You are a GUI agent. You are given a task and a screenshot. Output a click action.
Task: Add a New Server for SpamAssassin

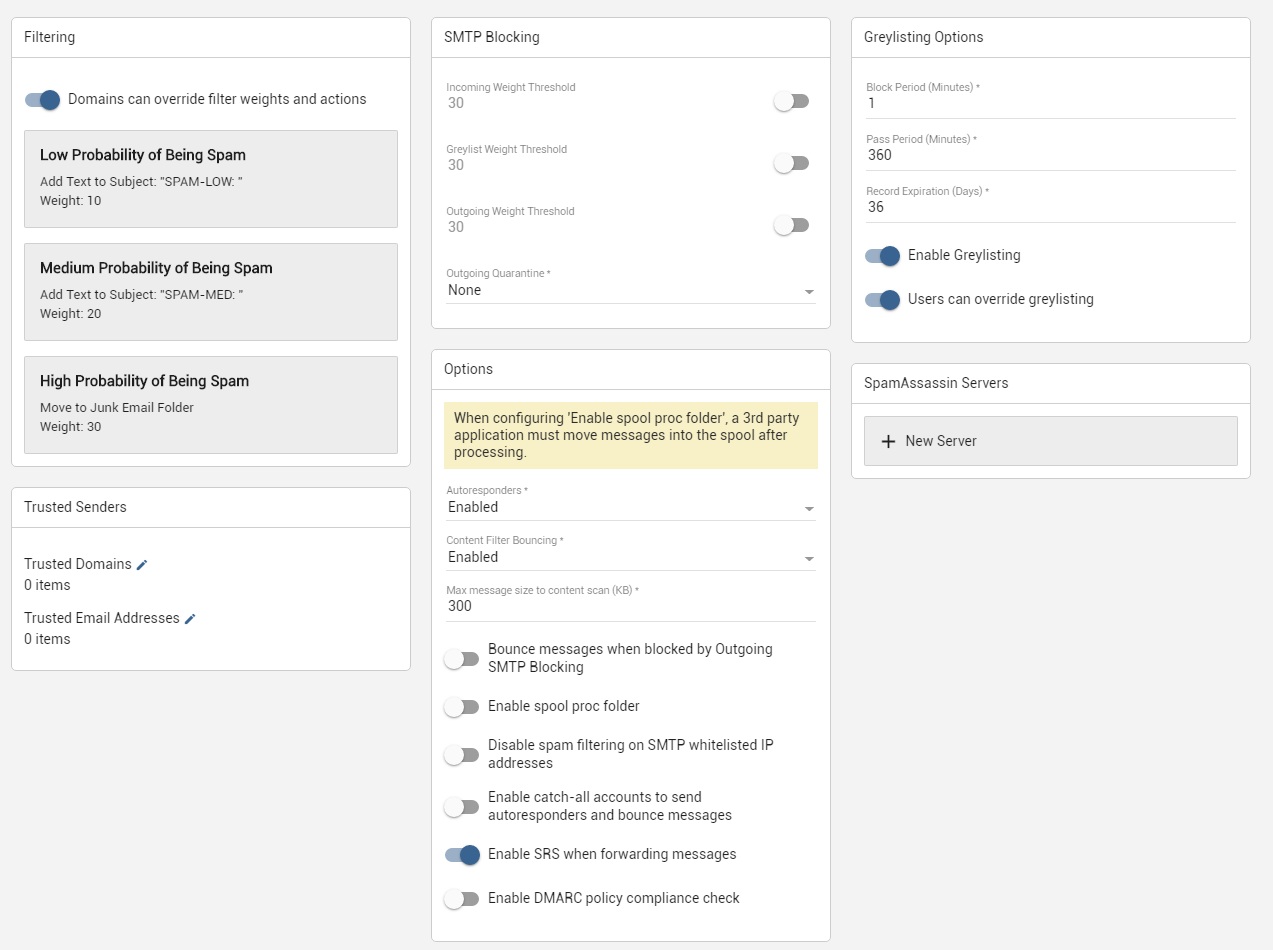coord(1050,441)
